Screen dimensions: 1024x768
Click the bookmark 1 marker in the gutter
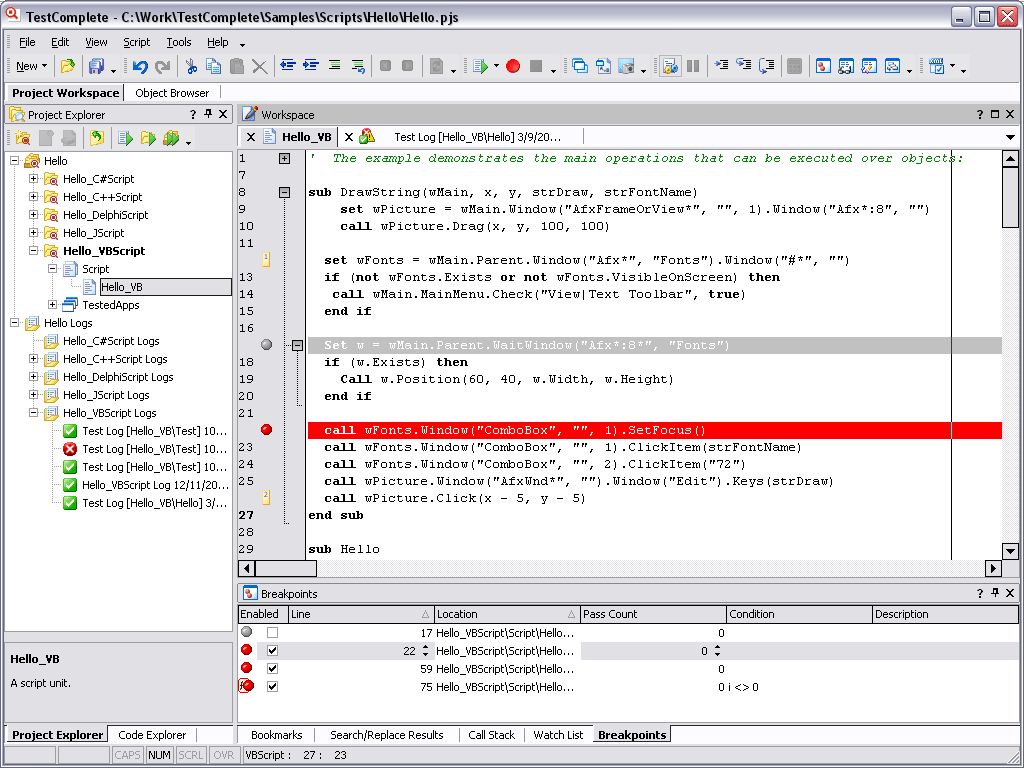(266, 259)
